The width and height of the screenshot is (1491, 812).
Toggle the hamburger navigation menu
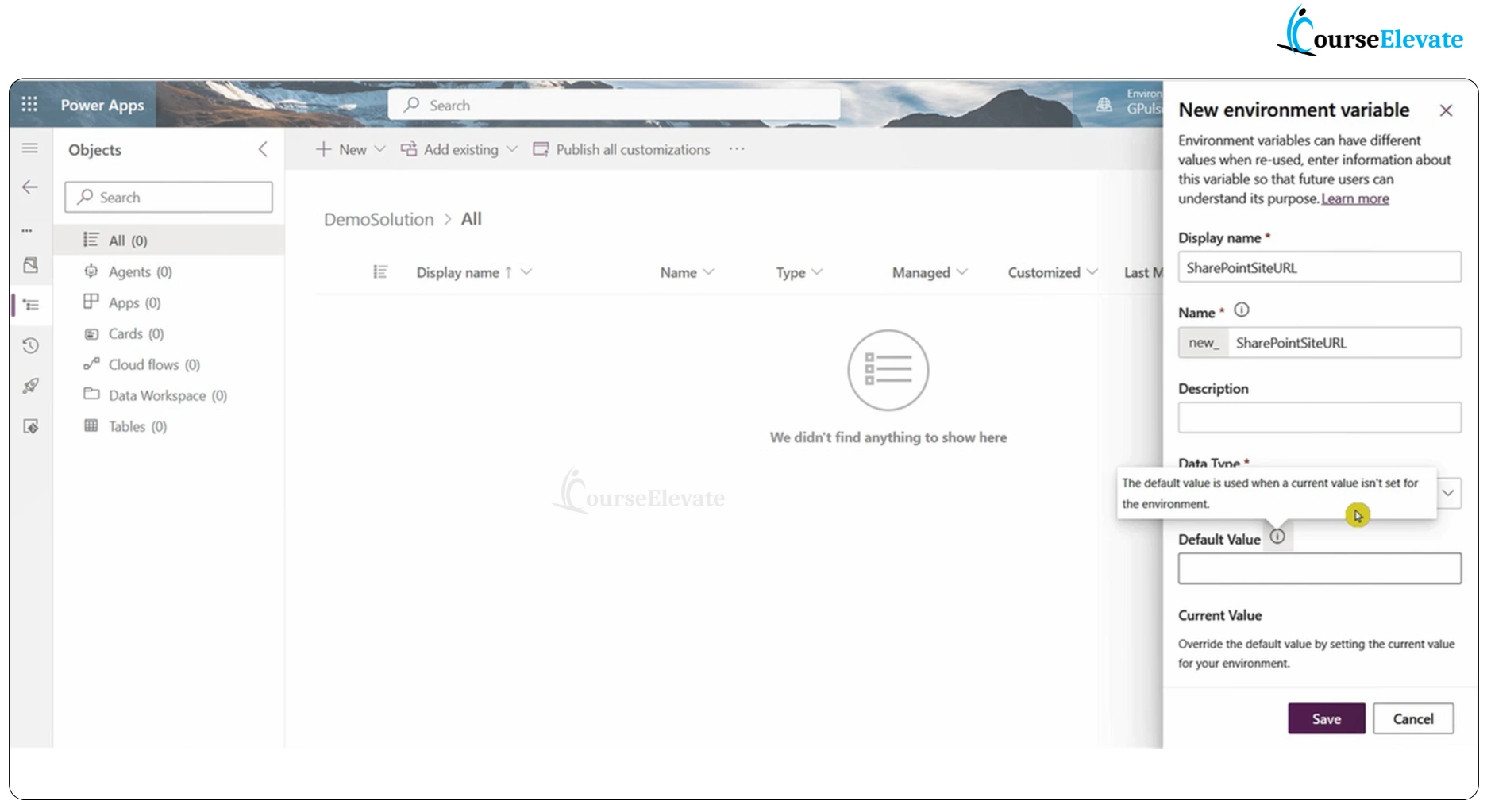[30, 148]
